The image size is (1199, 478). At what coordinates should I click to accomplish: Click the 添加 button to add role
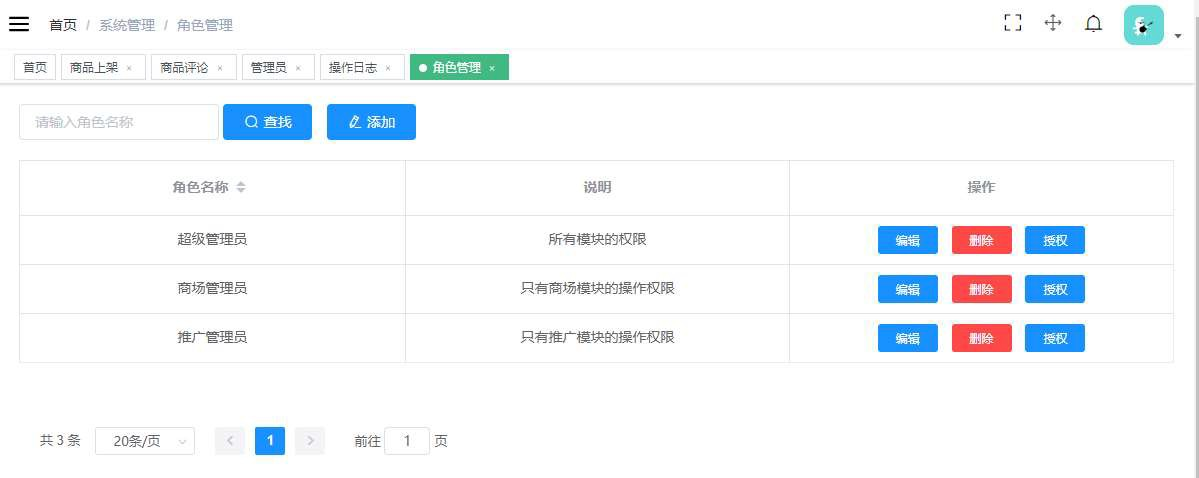372,122
